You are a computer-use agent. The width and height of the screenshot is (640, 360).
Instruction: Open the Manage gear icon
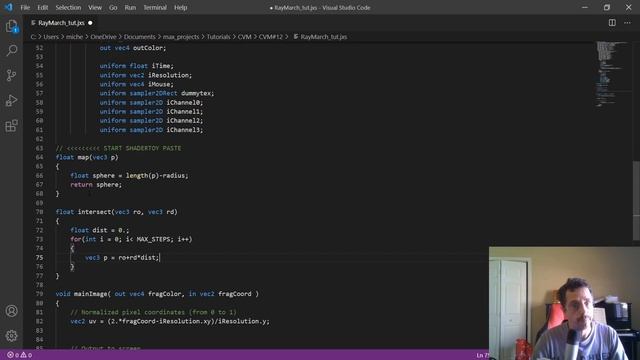click(x=11, y=336)
